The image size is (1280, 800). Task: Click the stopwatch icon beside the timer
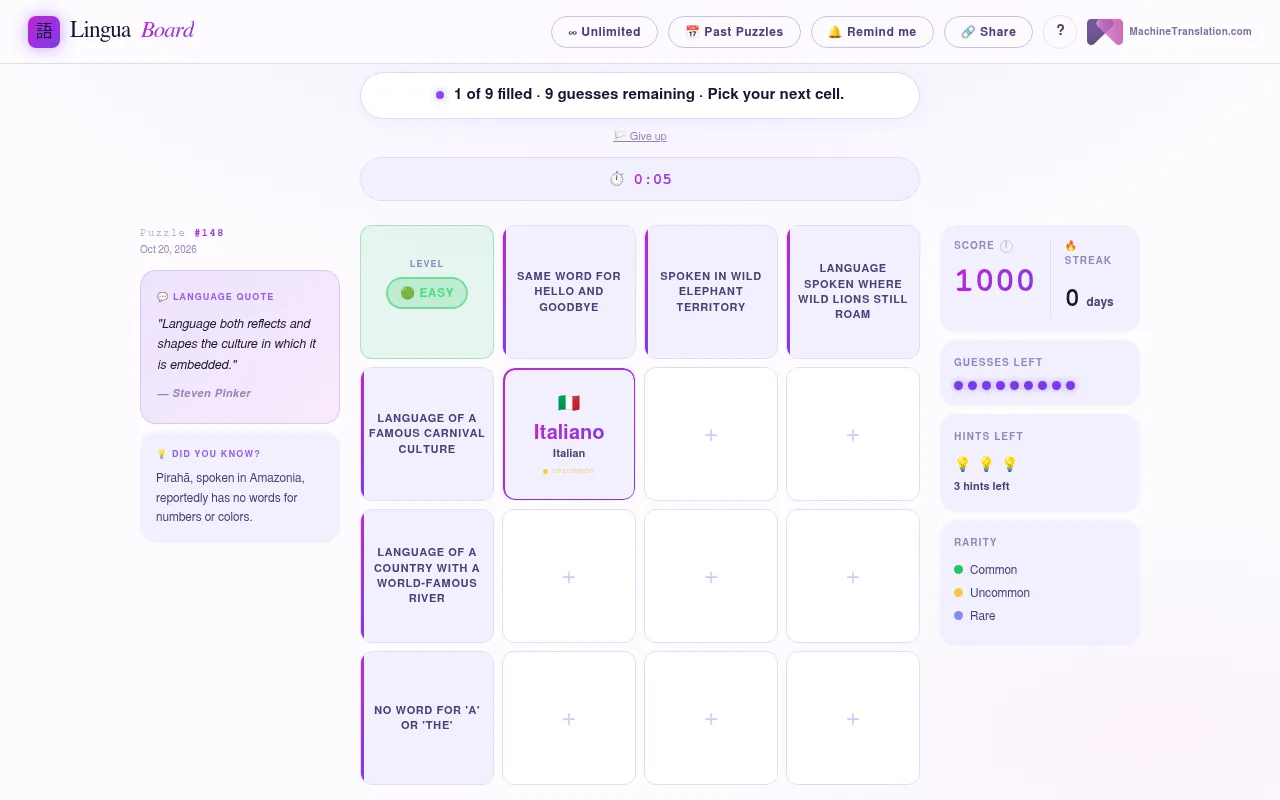[617, 179]
